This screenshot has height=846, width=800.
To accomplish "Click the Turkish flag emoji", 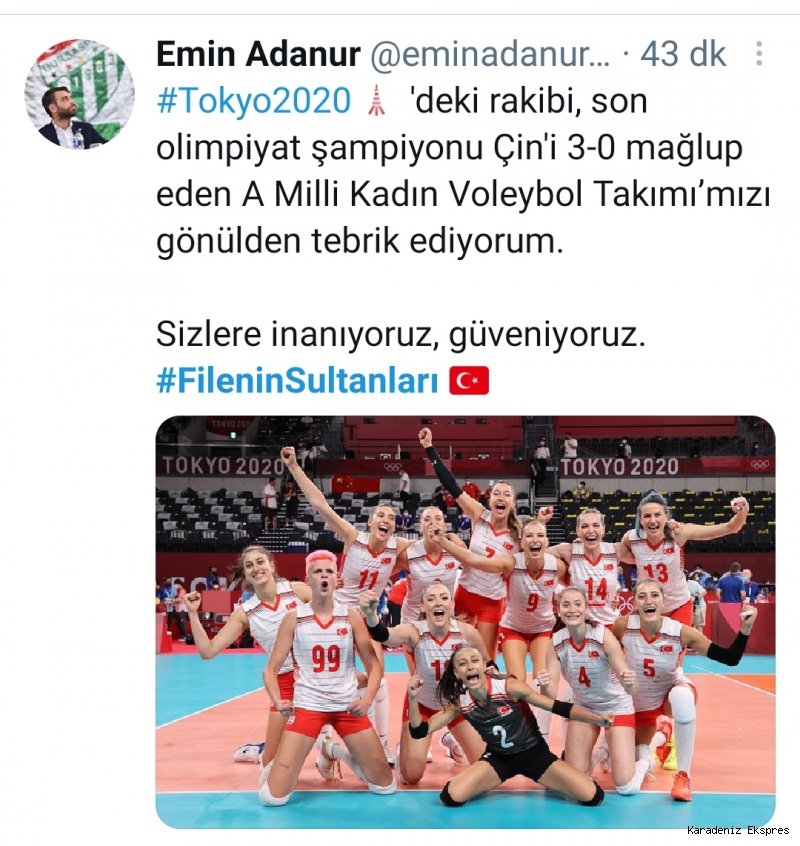I will click(469, 380).
